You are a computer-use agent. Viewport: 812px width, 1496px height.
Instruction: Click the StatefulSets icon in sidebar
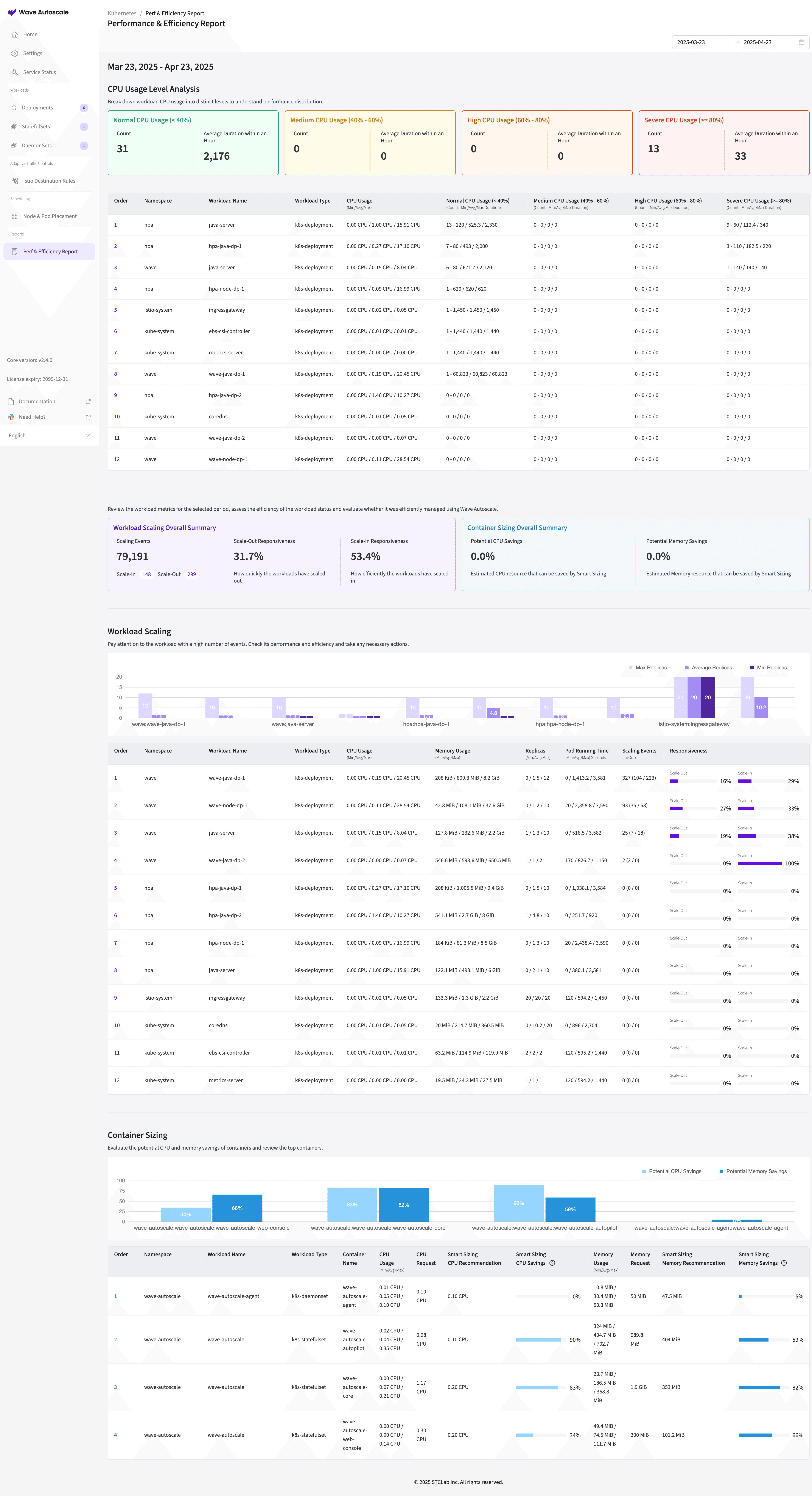tap(14, 127)
